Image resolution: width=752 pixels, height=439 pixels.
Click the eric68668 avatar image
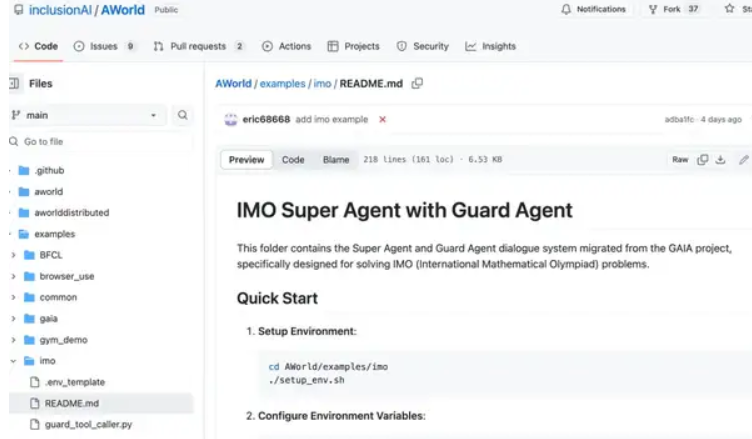231,119
